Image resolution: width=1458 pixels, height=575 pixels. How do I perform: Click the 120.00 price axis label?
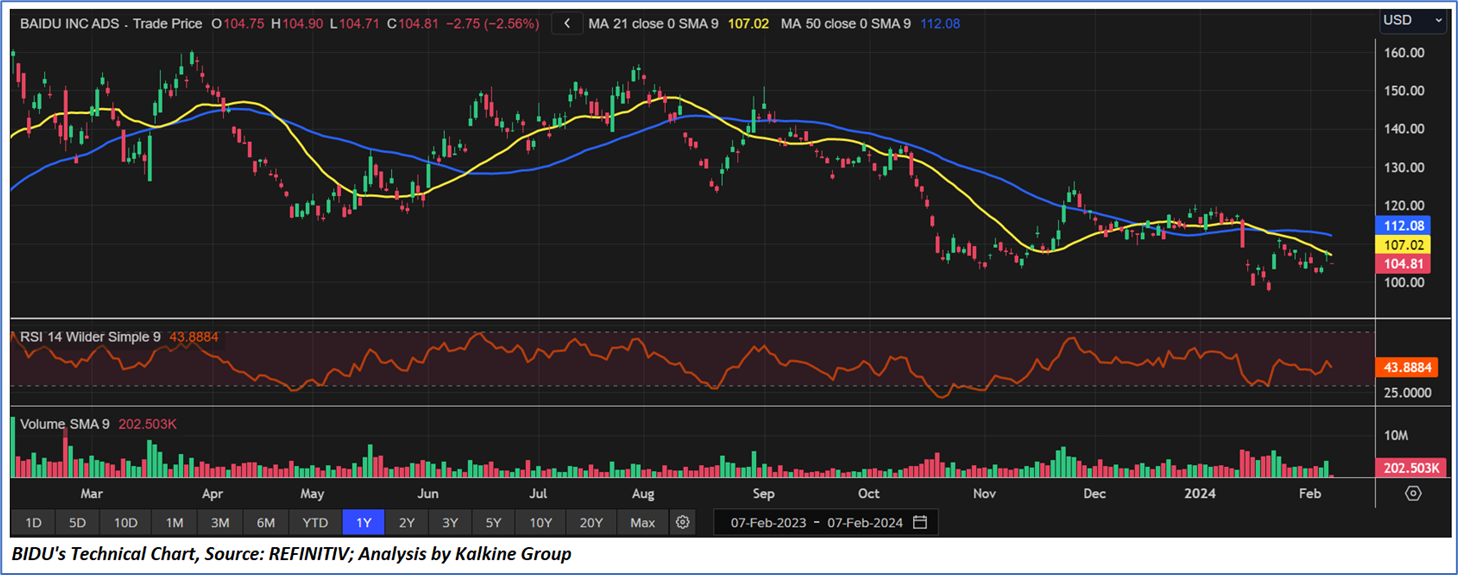[1405, 205]
